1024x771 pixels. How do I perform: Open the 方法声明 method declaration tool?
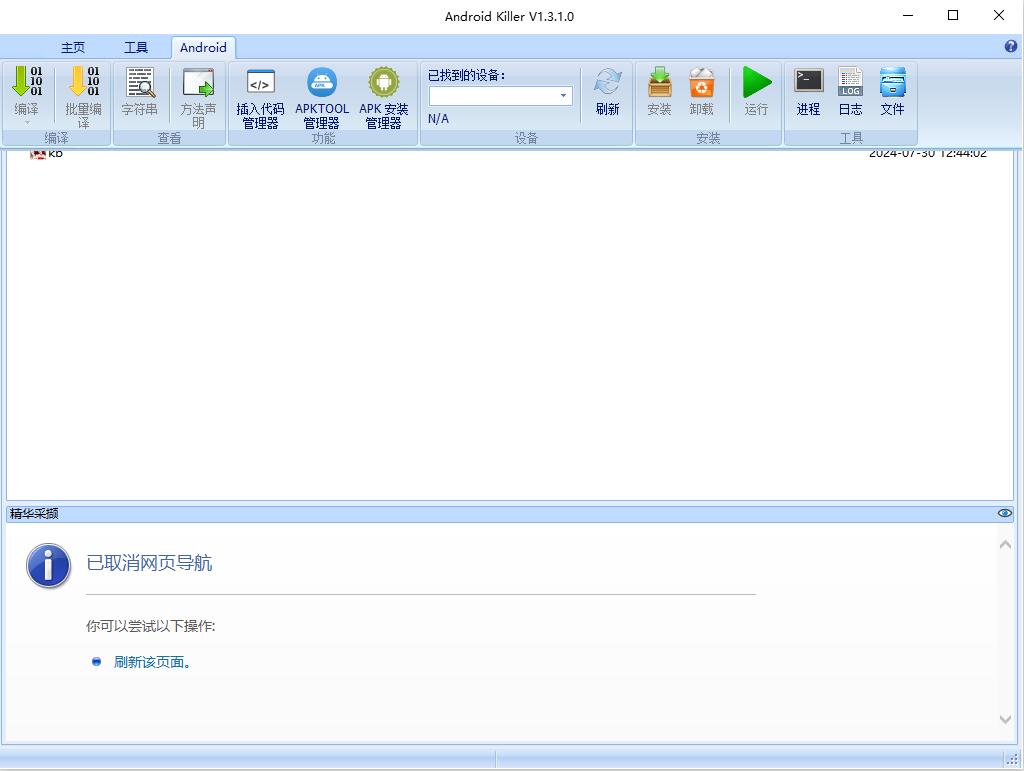point(198,84)
